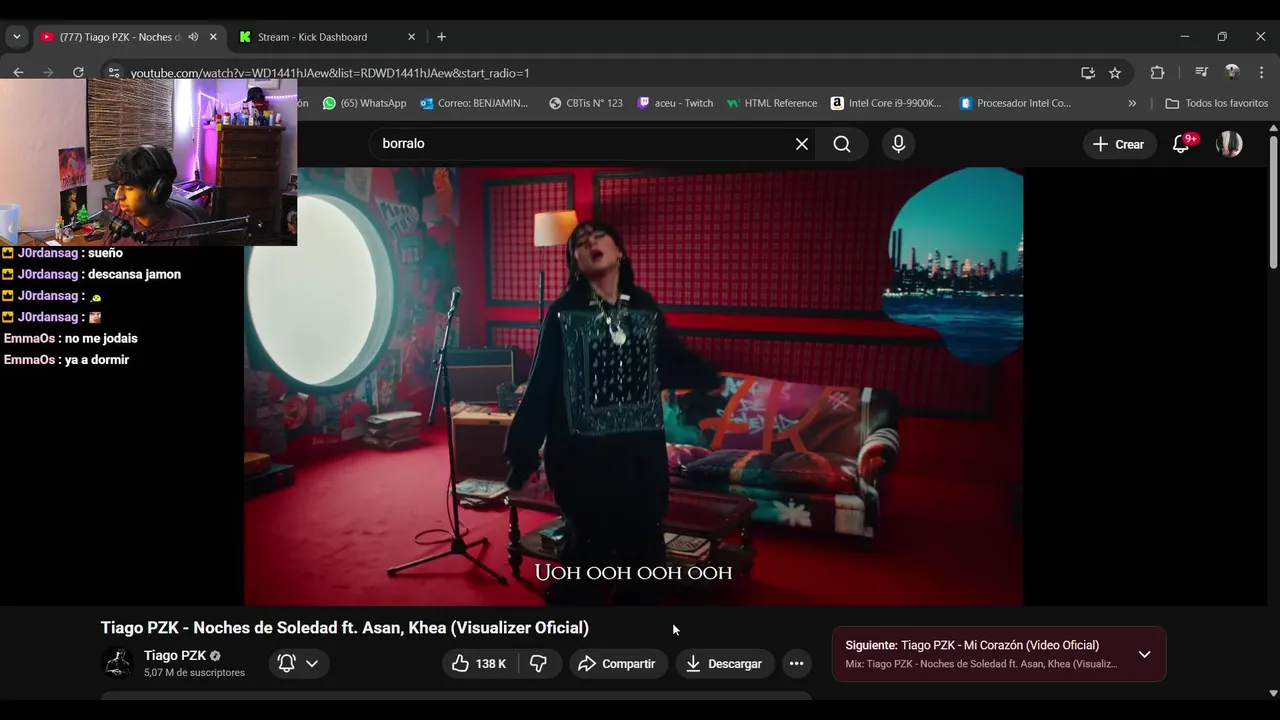The width and height of the screenshot is (1280, 720).
Task: Open the tab search dropdown arrow
Action: pos(16,37)
